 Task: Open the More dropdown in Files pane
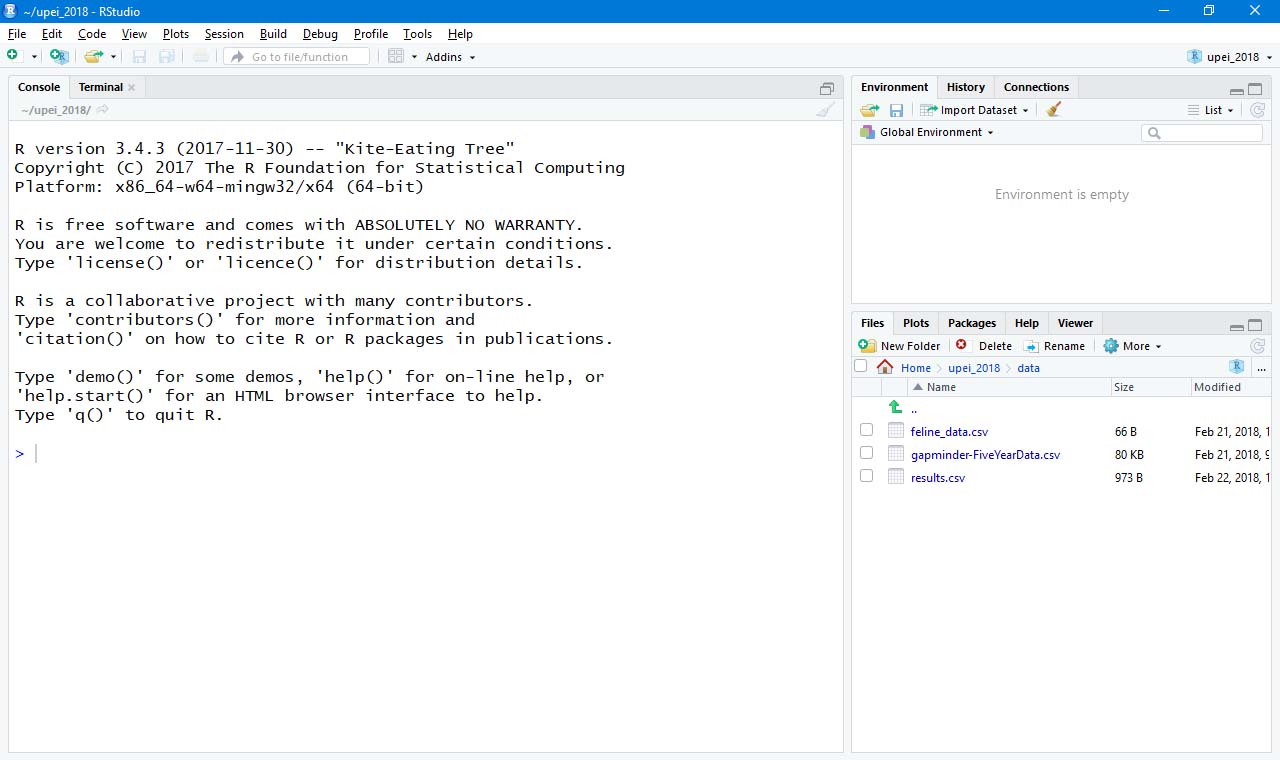(x=1135, y=346)
